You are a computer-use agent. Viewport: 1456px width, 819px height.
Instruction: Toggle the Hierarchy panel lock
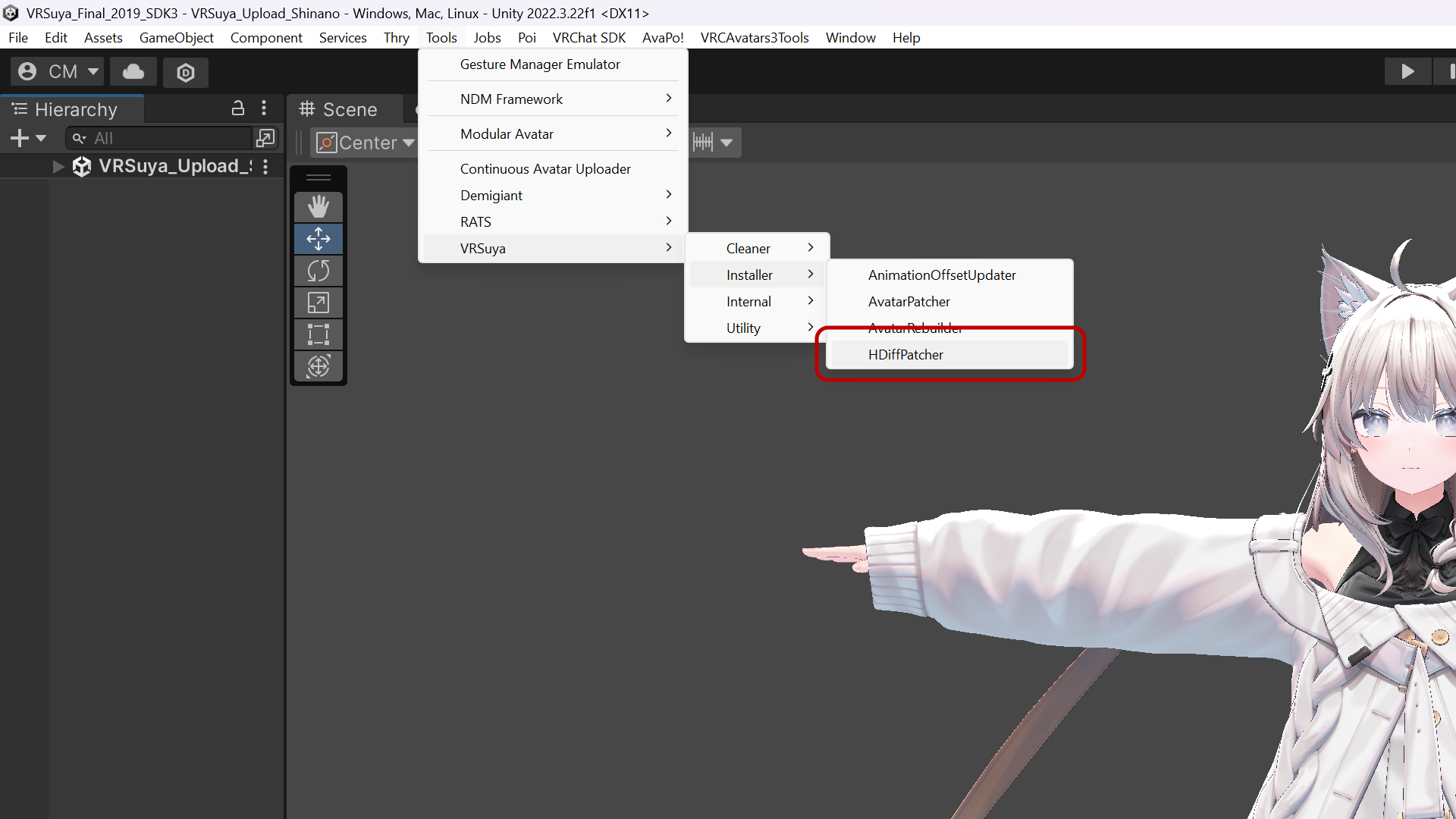(238, 108)
